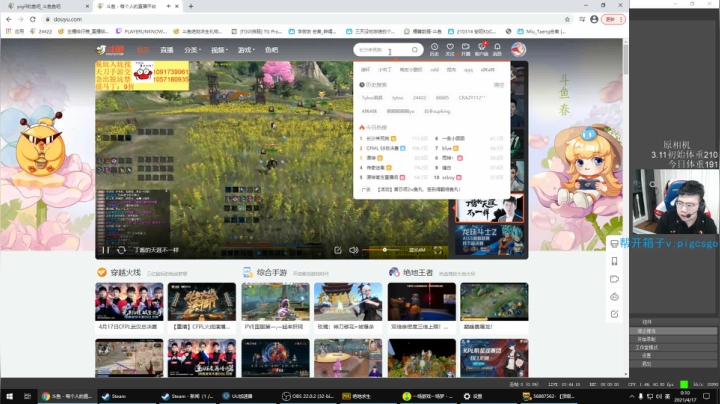
Task: Select the CRAZY112 history search tag
Action: [472, 98]
